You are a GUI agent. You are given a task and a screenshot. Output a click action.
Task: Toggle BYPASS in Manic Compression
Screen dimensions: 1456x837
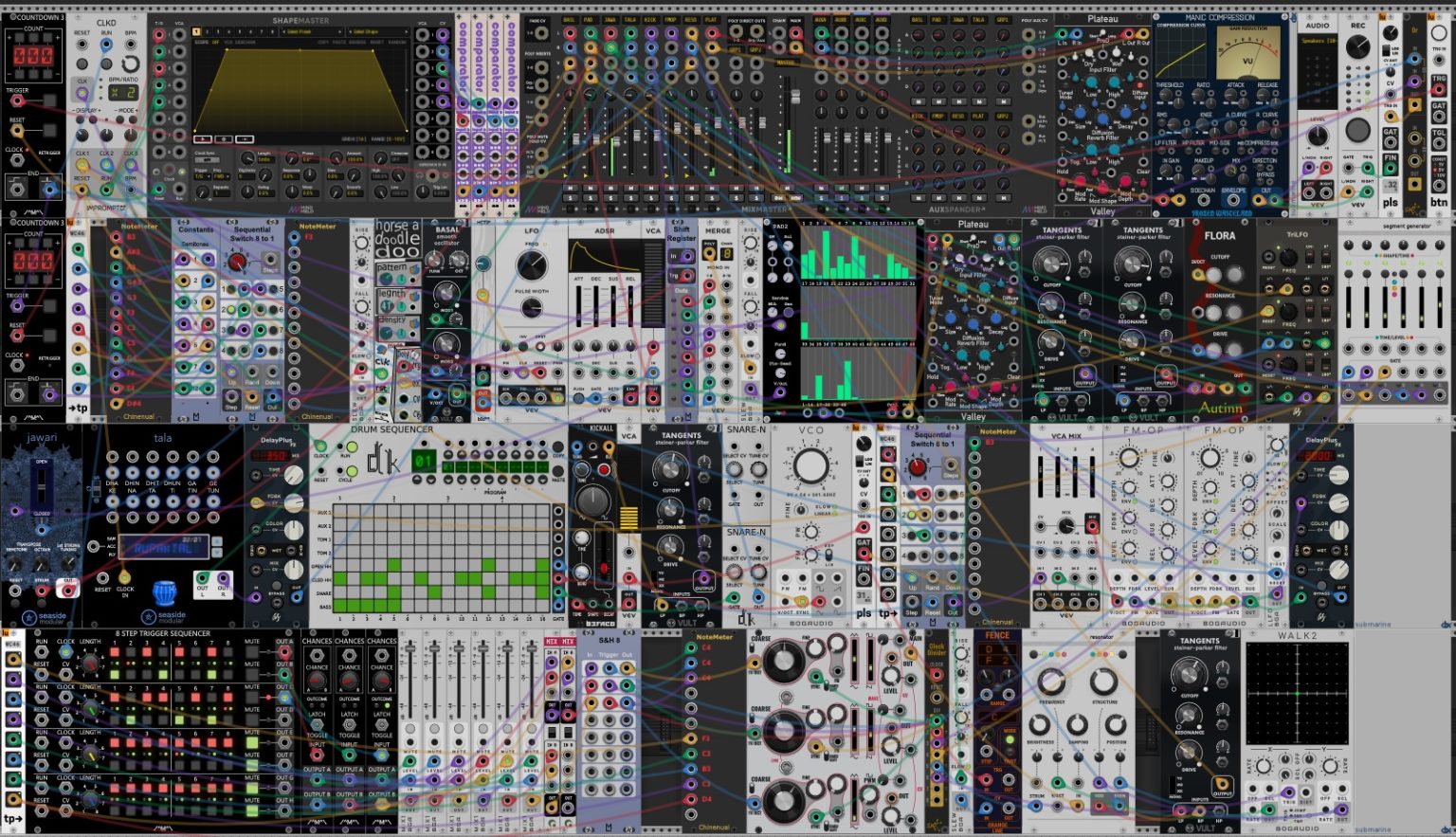pyautogui.click(x=1260, y=181)
